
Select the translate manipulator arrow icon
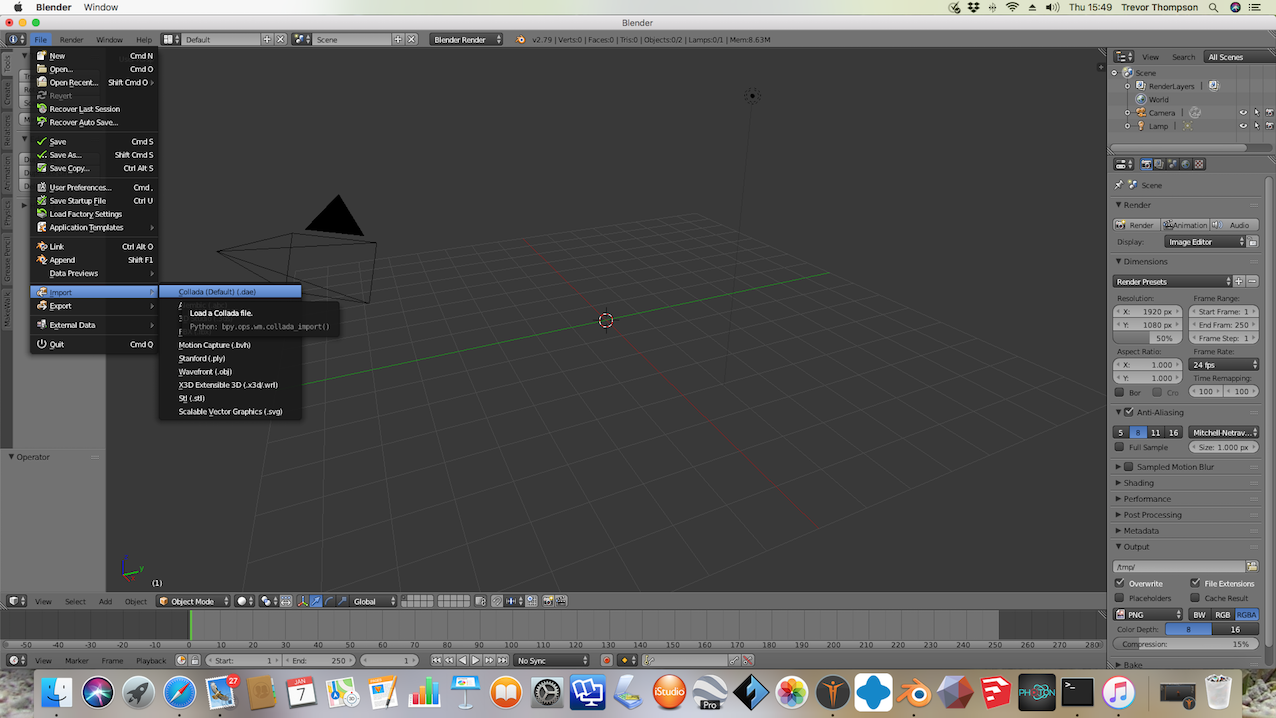(316, 601)
